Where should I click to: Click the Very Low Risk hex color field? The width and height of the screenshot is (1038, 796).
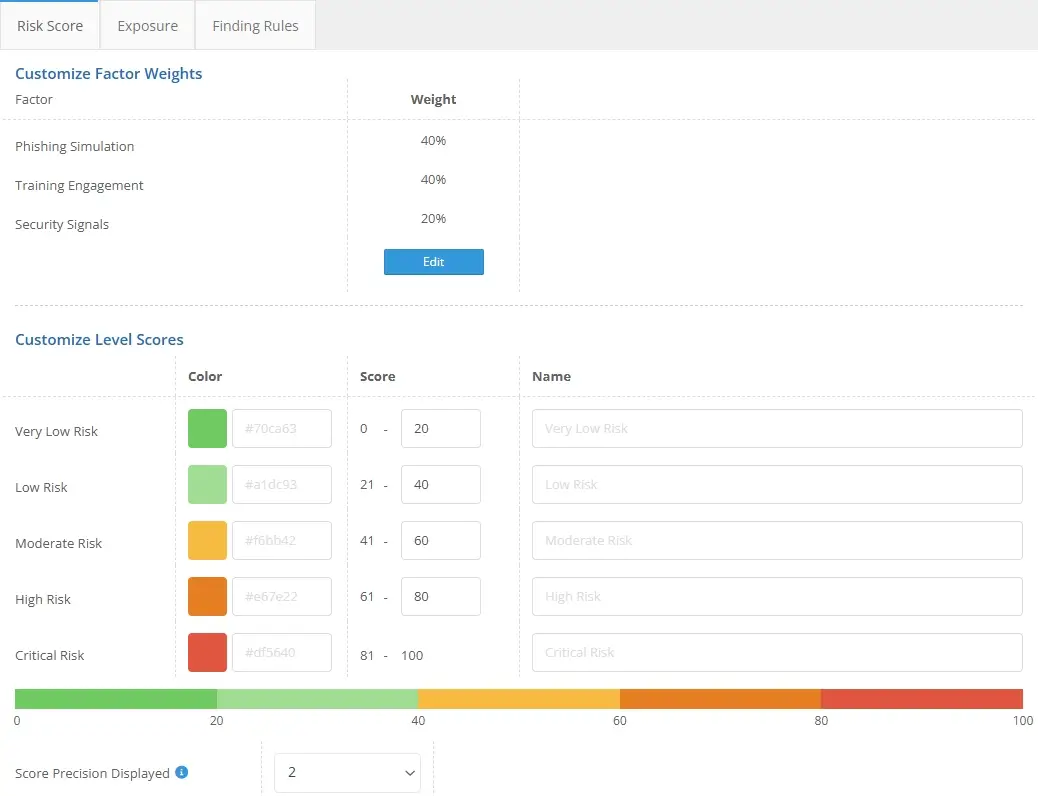pyautogui.click(x=281, y=429)
